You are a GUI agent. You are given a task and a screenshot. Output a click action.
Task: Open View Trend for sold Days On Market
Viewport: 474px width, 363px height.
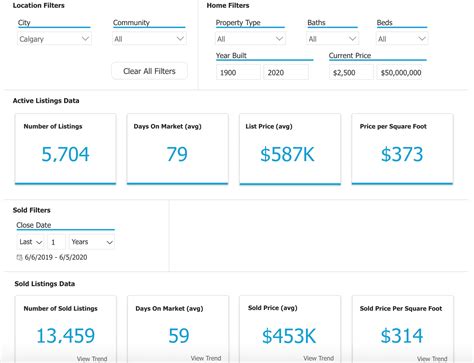click(206, 358)
